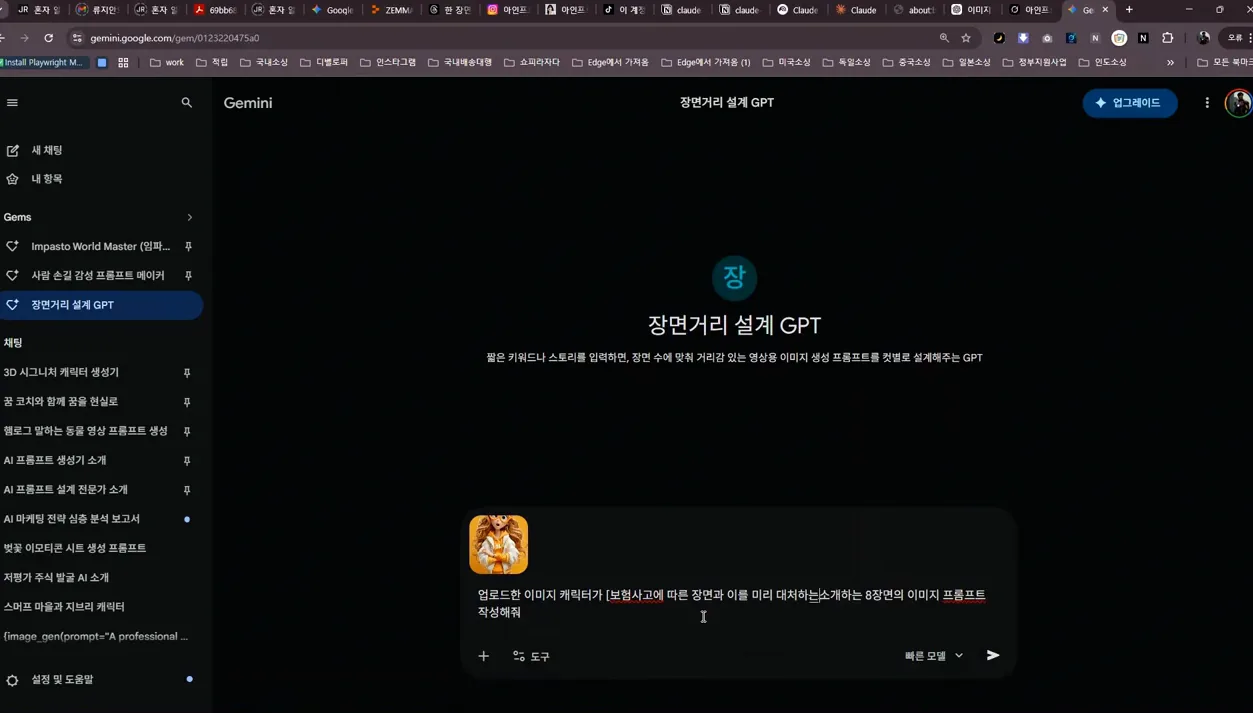The height and width of the screenshot is (713, 1253).
Task: Expand the Gems section chevron
Action: point(189,217)
